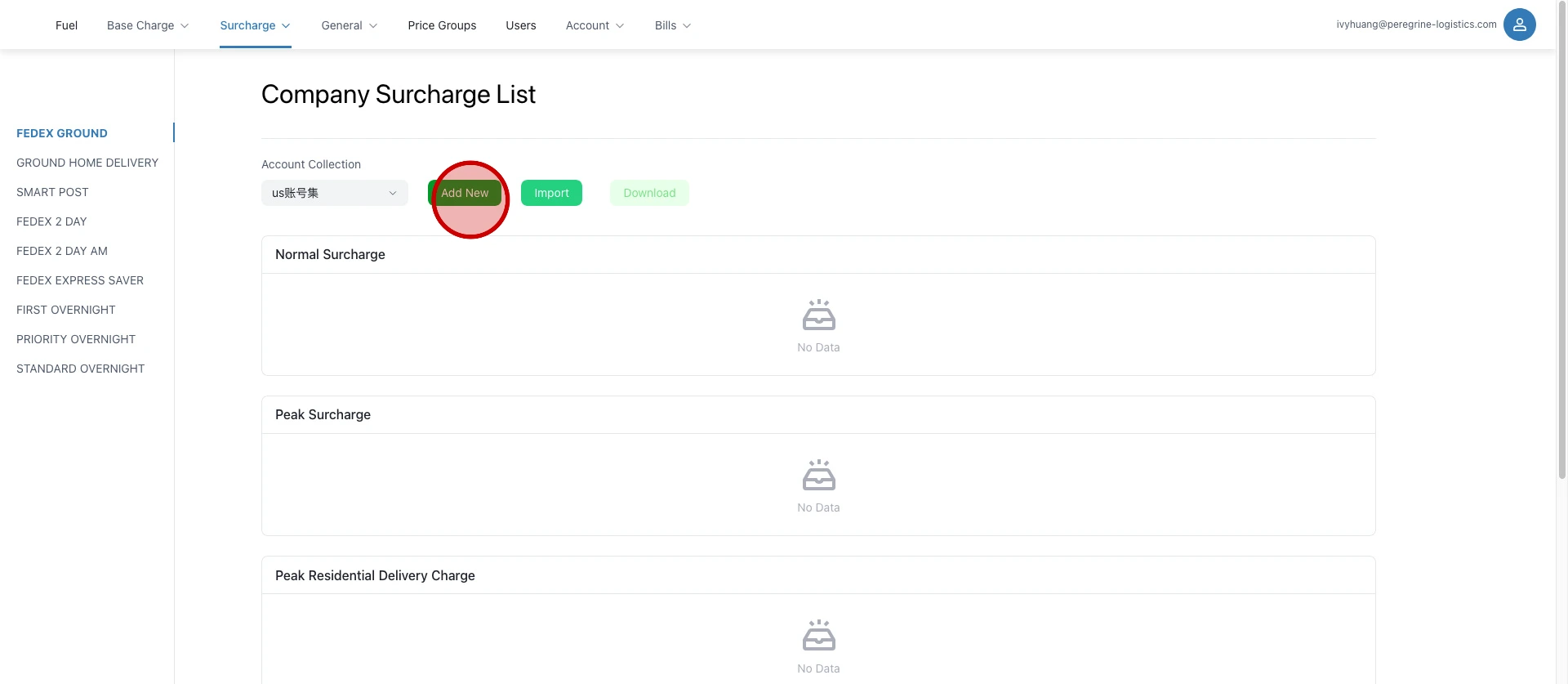Open the Account navigation menu
Screen dimensions: 1568x684
coord(595,25)
